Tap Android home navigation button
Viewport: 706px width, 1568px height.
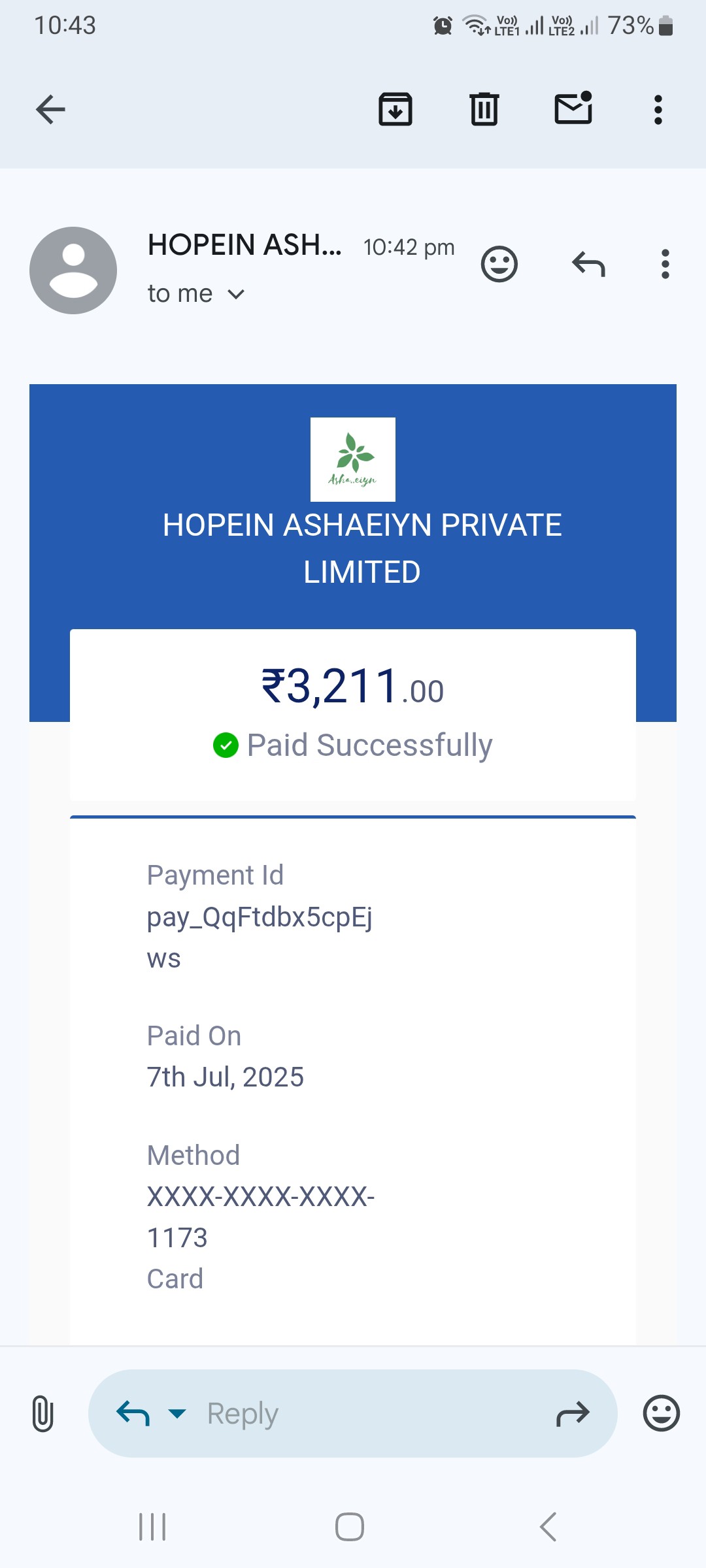point(350,1527)
